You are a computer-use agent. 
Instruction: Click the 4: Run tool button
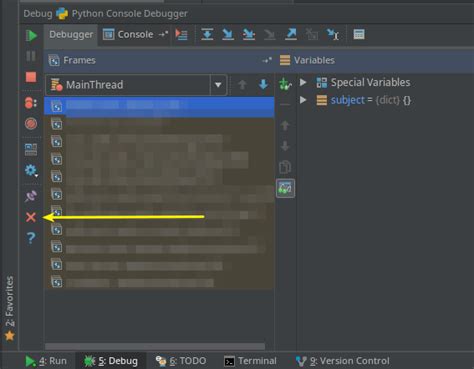point(46,361)
